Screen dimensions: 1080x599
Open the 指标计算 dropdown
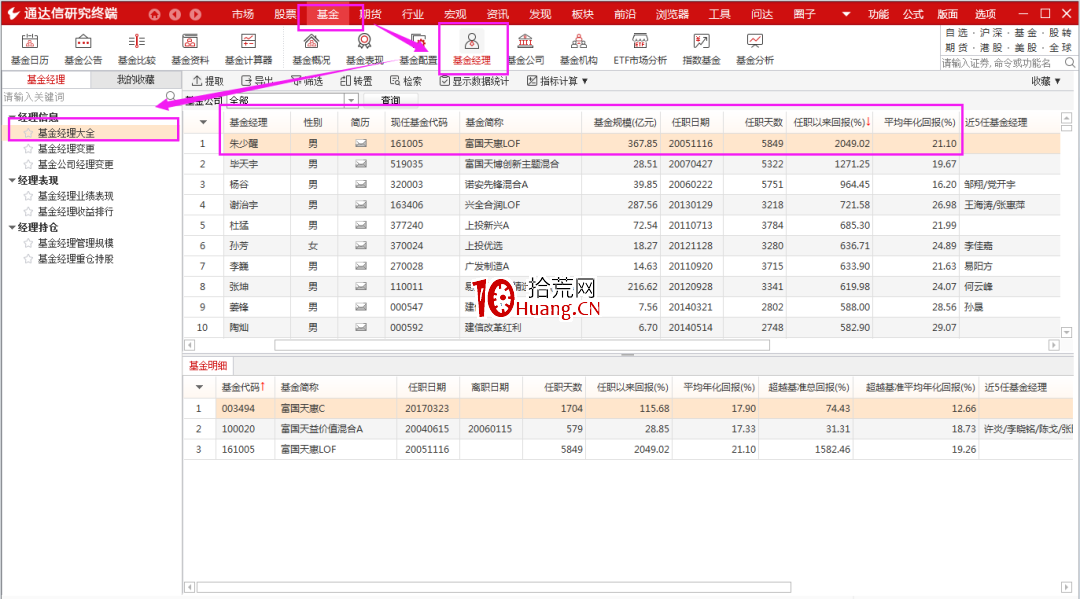pos(557,81)
